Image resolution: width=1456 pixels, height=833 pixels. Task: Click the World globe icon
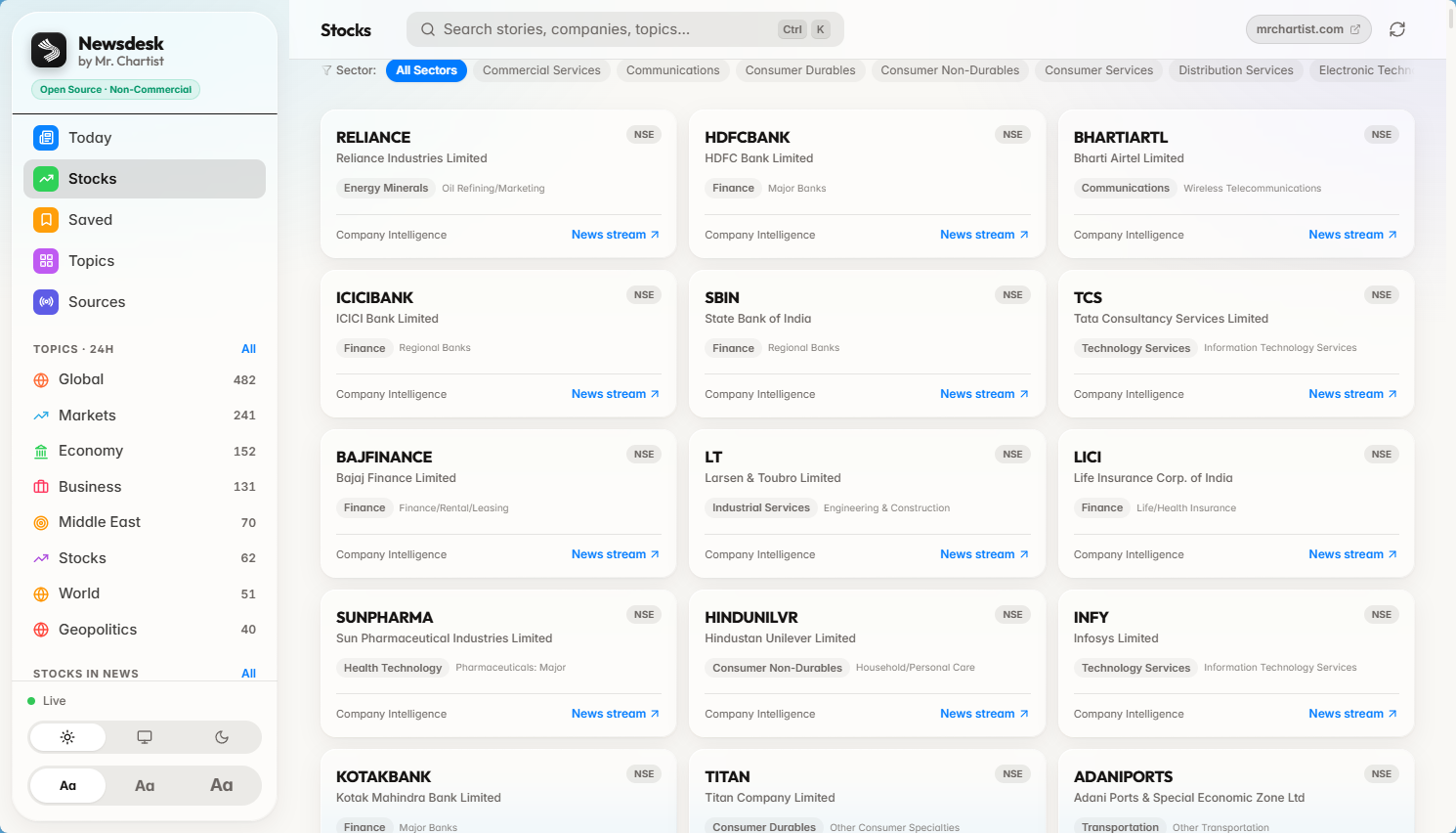41,594
